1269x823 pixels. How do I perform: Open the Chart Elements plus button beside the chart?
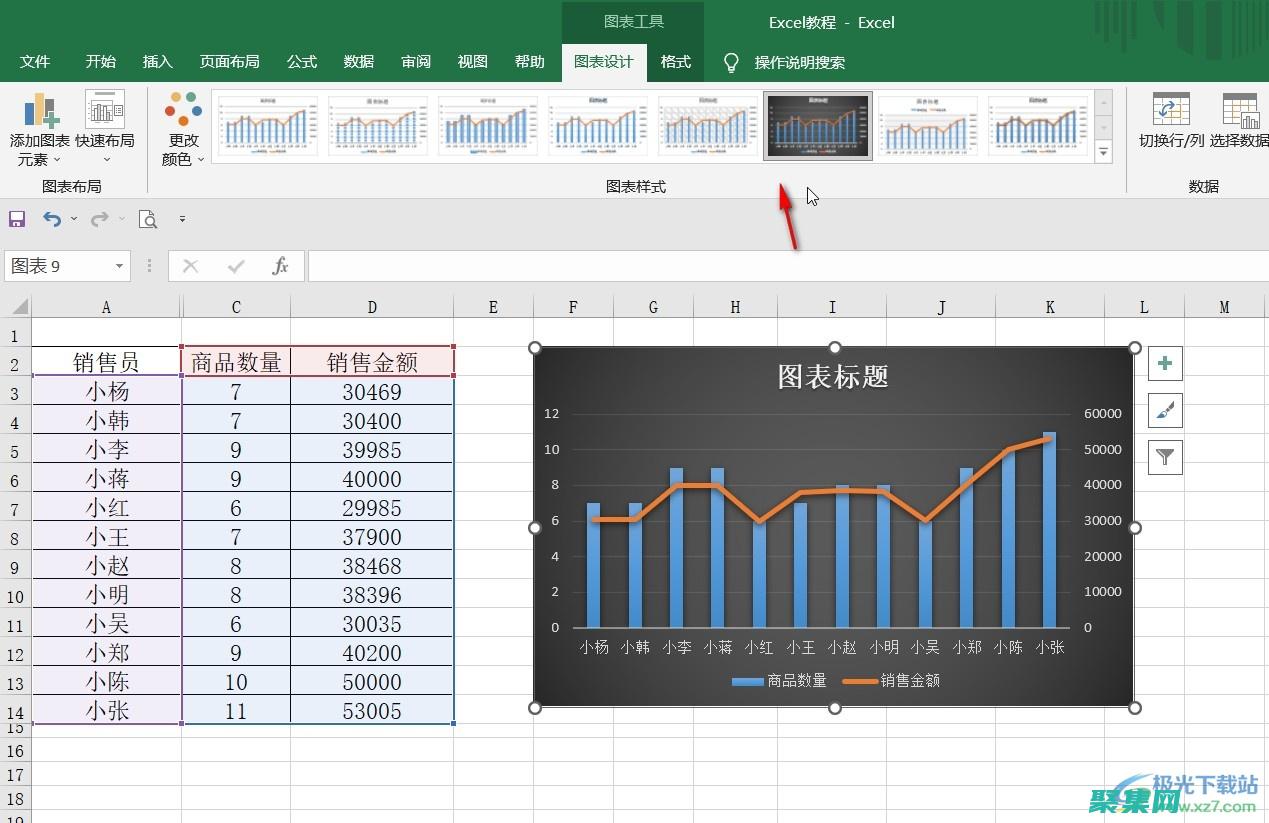(x=1164, y=364)
